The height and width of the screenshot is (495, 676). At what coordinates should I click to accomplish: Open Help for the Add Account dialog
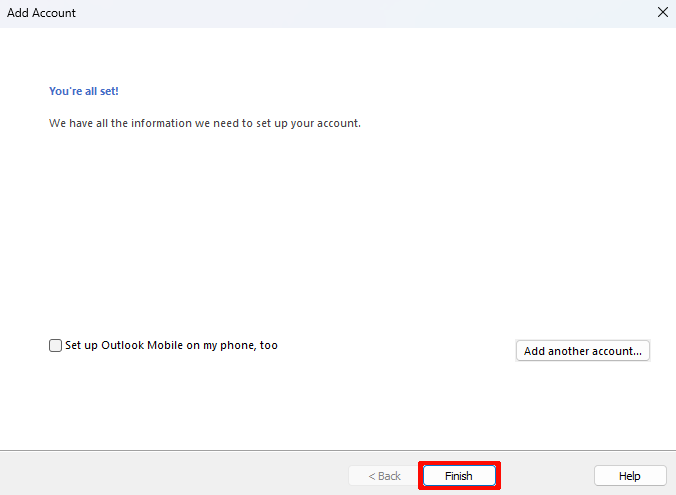click(629, 476)
